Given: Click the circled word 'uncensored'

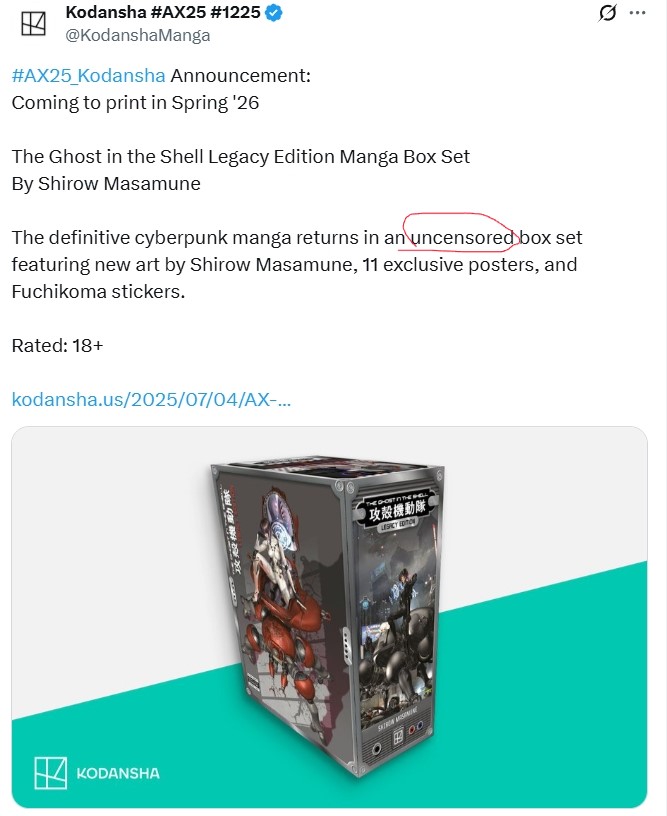Looking at the screenshot, I should coord(463,238).
